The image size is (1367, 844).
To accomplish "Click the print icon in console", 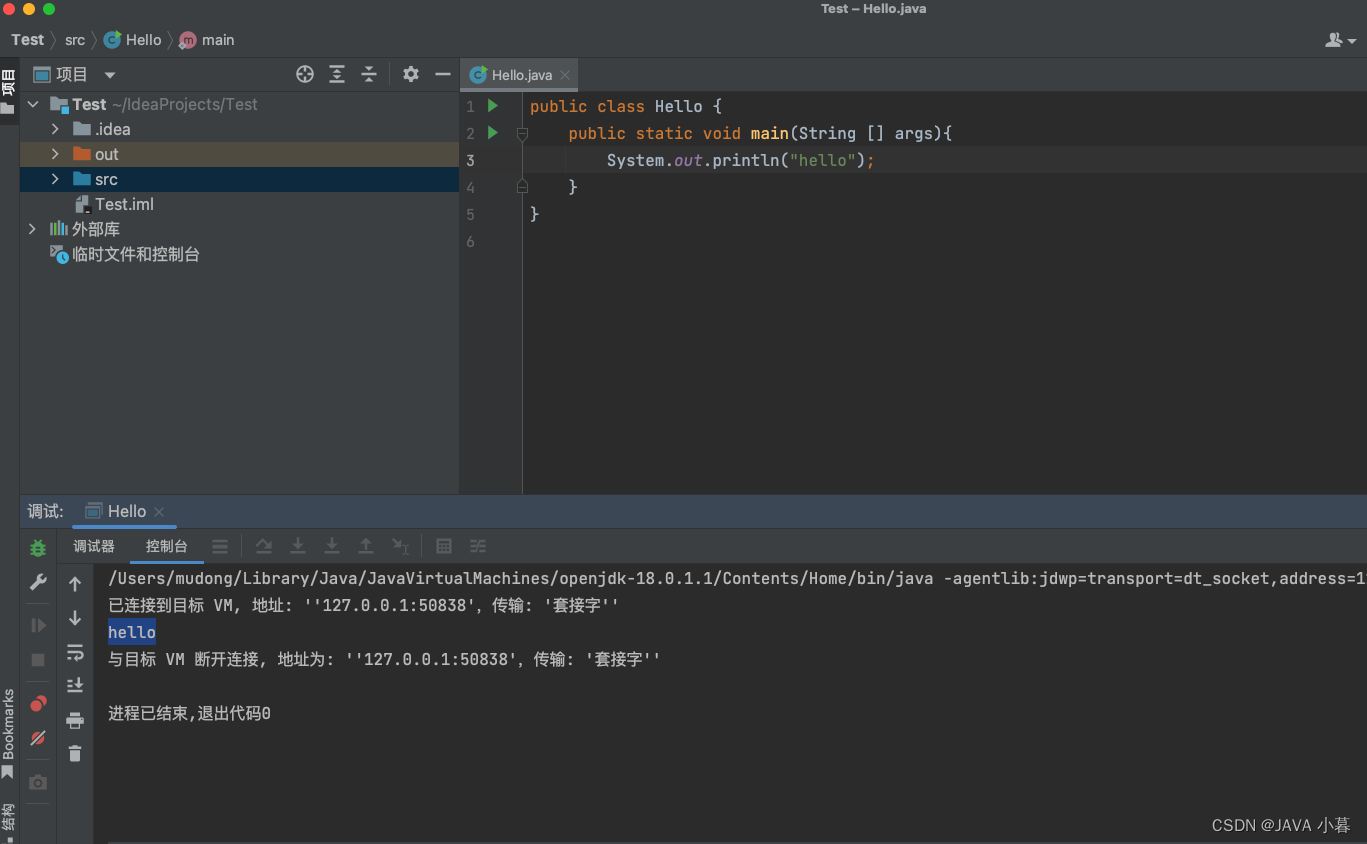I will [75, 720].
